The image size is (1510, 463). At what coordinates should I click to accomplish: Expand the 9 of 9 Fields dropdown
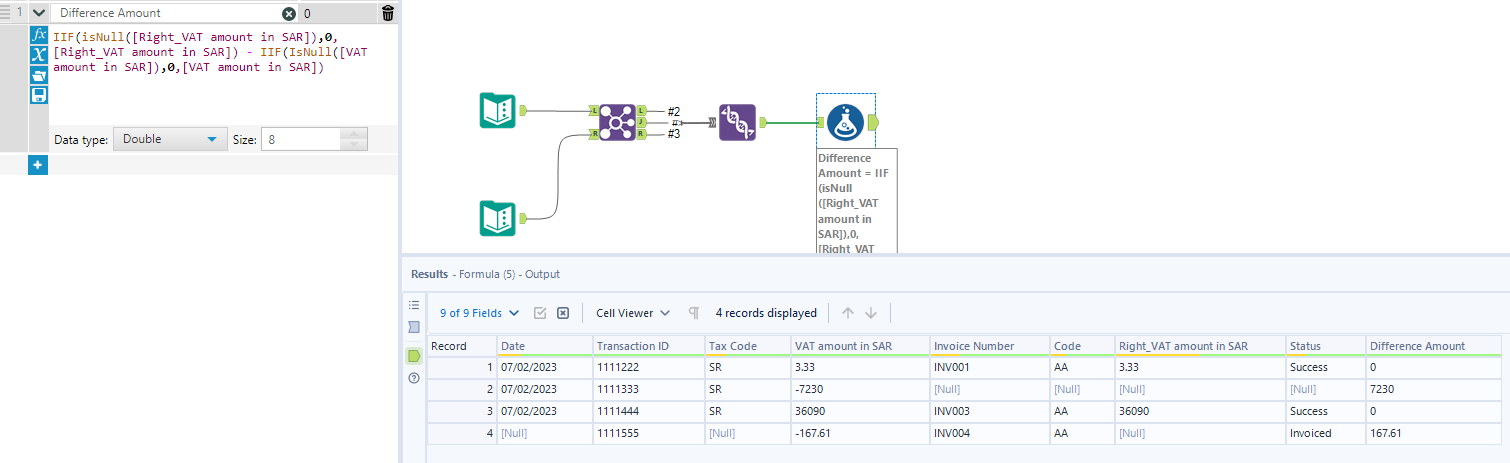point(479,313)
